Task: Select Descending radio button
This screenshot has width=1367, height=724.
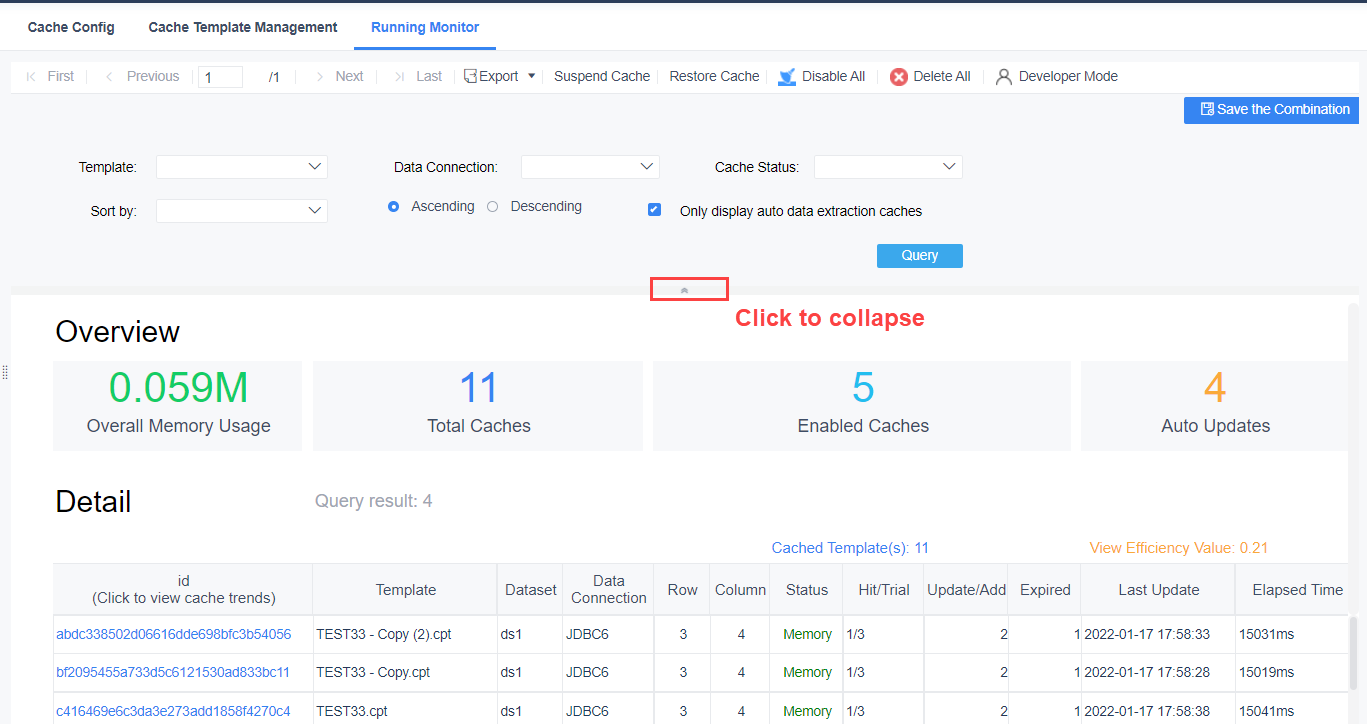Action: click(x=492, y=207)
